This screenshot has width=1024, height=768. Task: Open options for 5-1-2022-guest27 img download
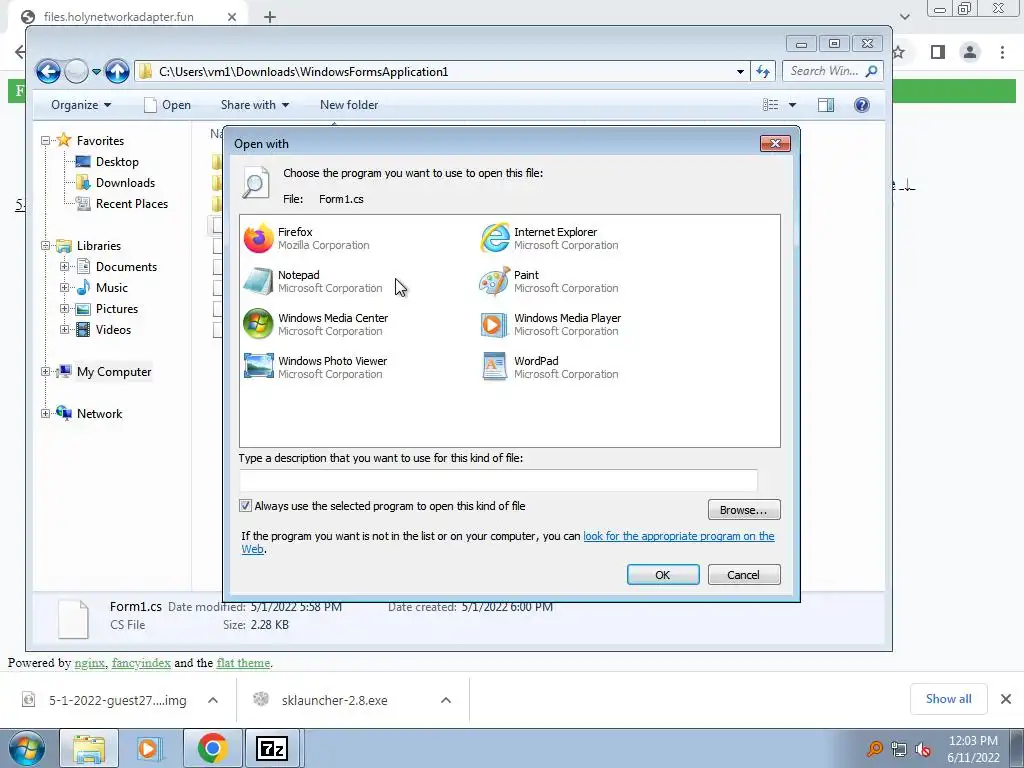213,700
